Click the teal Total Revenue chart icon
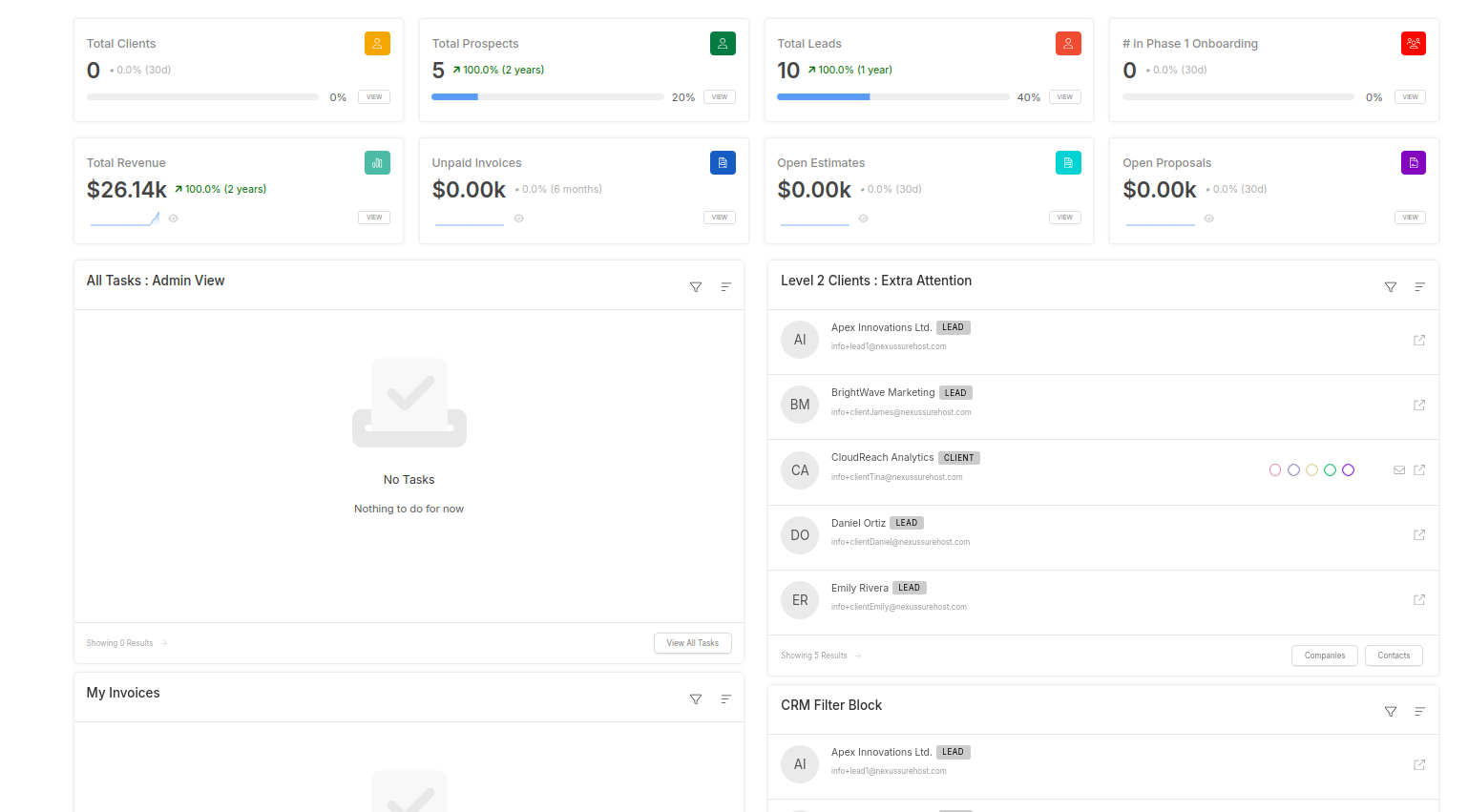 (377, 163)
